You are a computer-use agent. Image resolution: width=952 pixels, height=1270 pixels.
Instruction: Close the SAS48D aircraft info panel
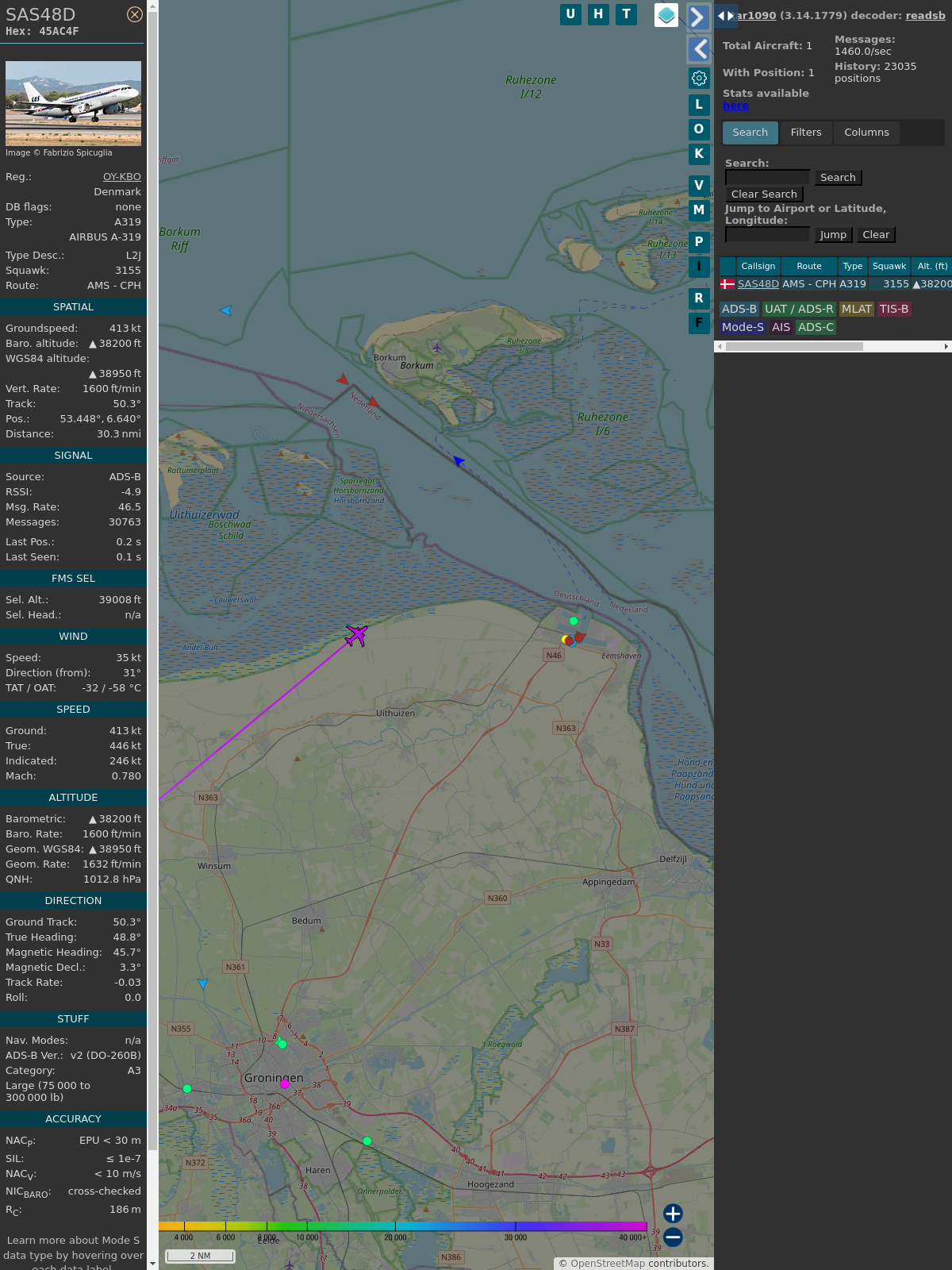[135, 14]
